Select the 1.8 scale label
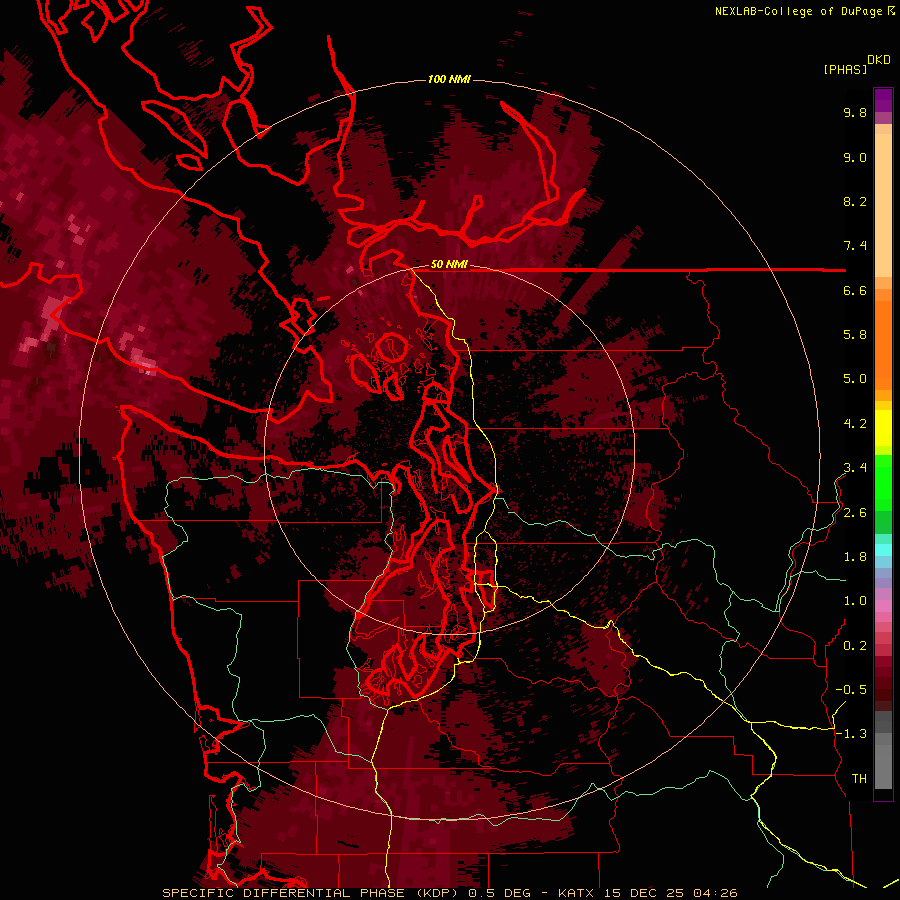Image resolution: width=900 pixels, height=900 pixels. 855,557
